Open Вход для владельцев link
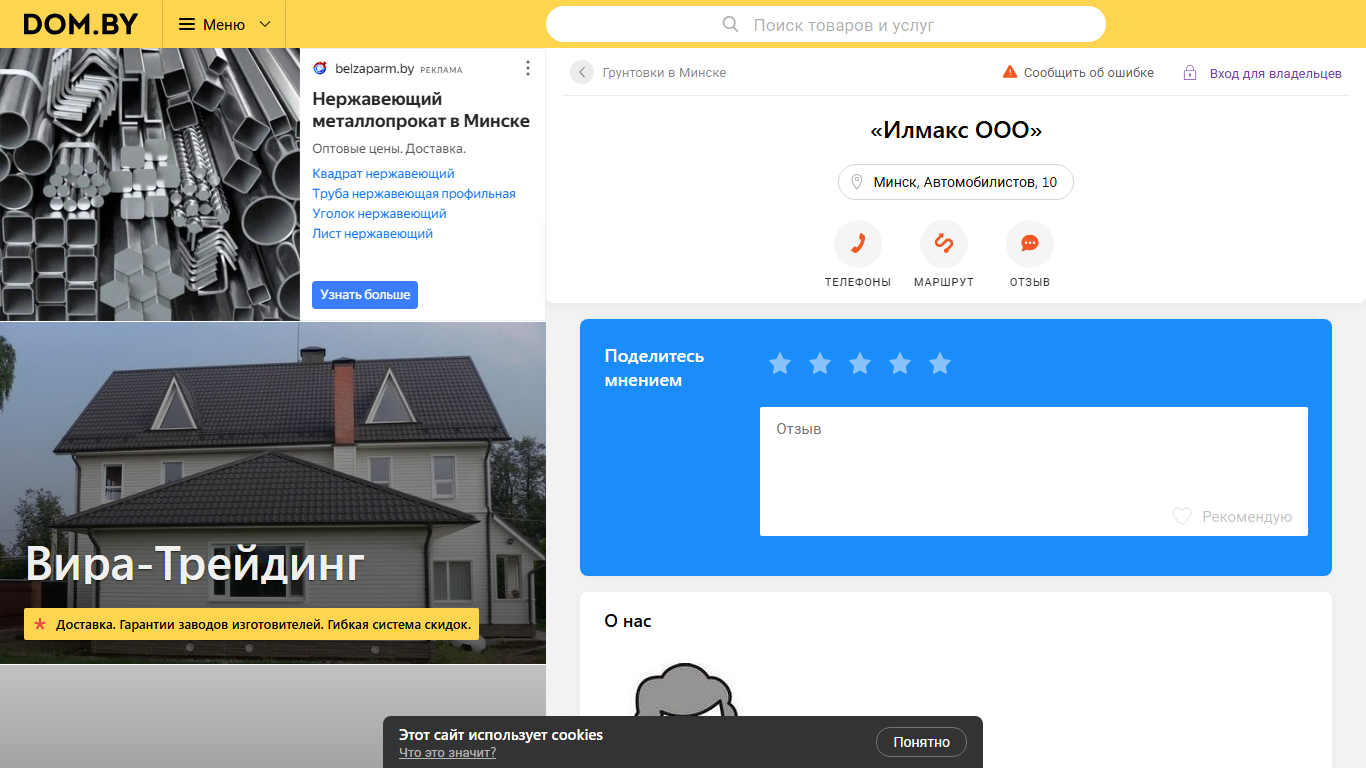Image resolution: width=1366 pixels, height=768 pixels. 1276,73
